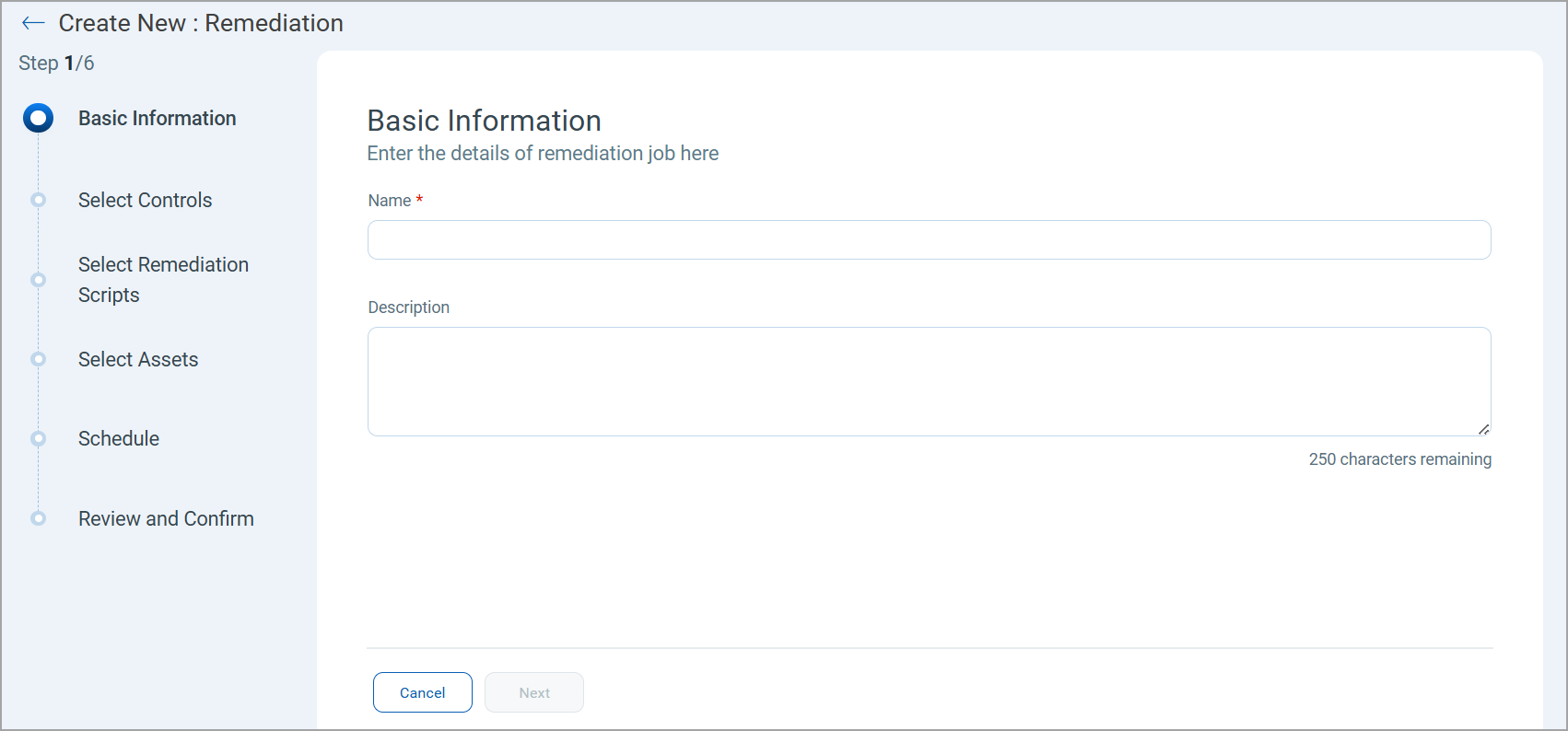This screenshot has width=1568, height=731.
Task: Go to the Select Assets step
Action: tap(138, 359)
